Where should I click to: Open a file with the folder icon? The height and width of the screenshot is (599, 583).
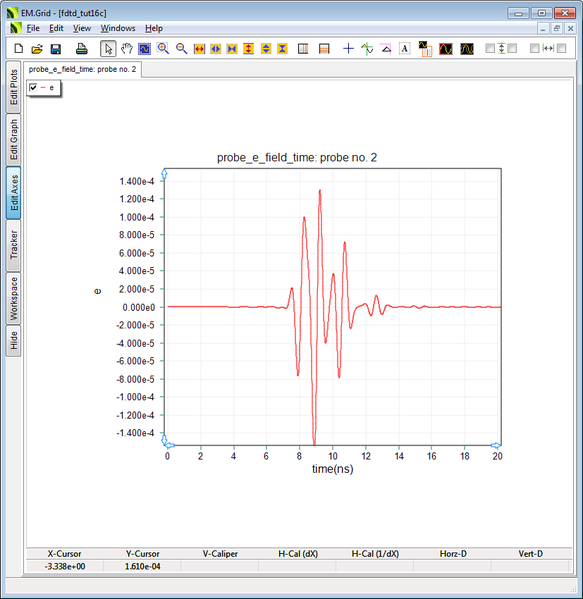[x=37, y=49]
